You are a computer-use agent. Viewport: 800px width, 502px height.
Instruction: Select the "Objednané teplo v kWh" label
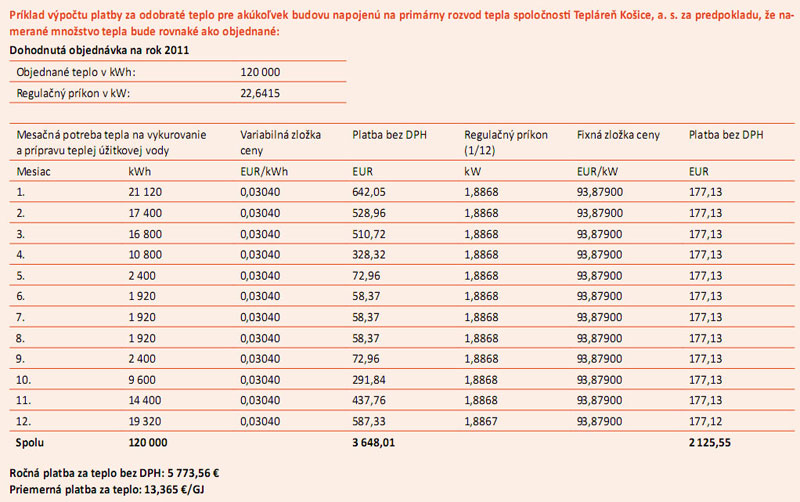click(76, 72)
